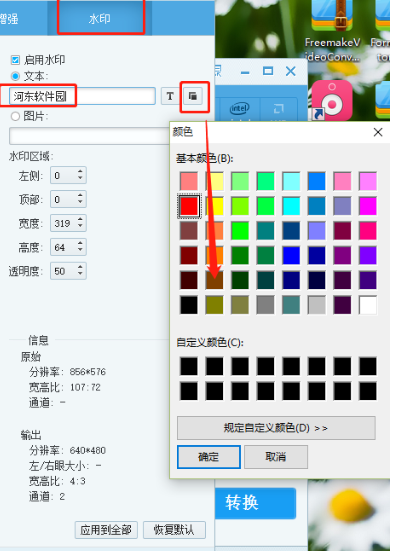
Task: Pick the first custom color slot
Action: pos(189,366)
